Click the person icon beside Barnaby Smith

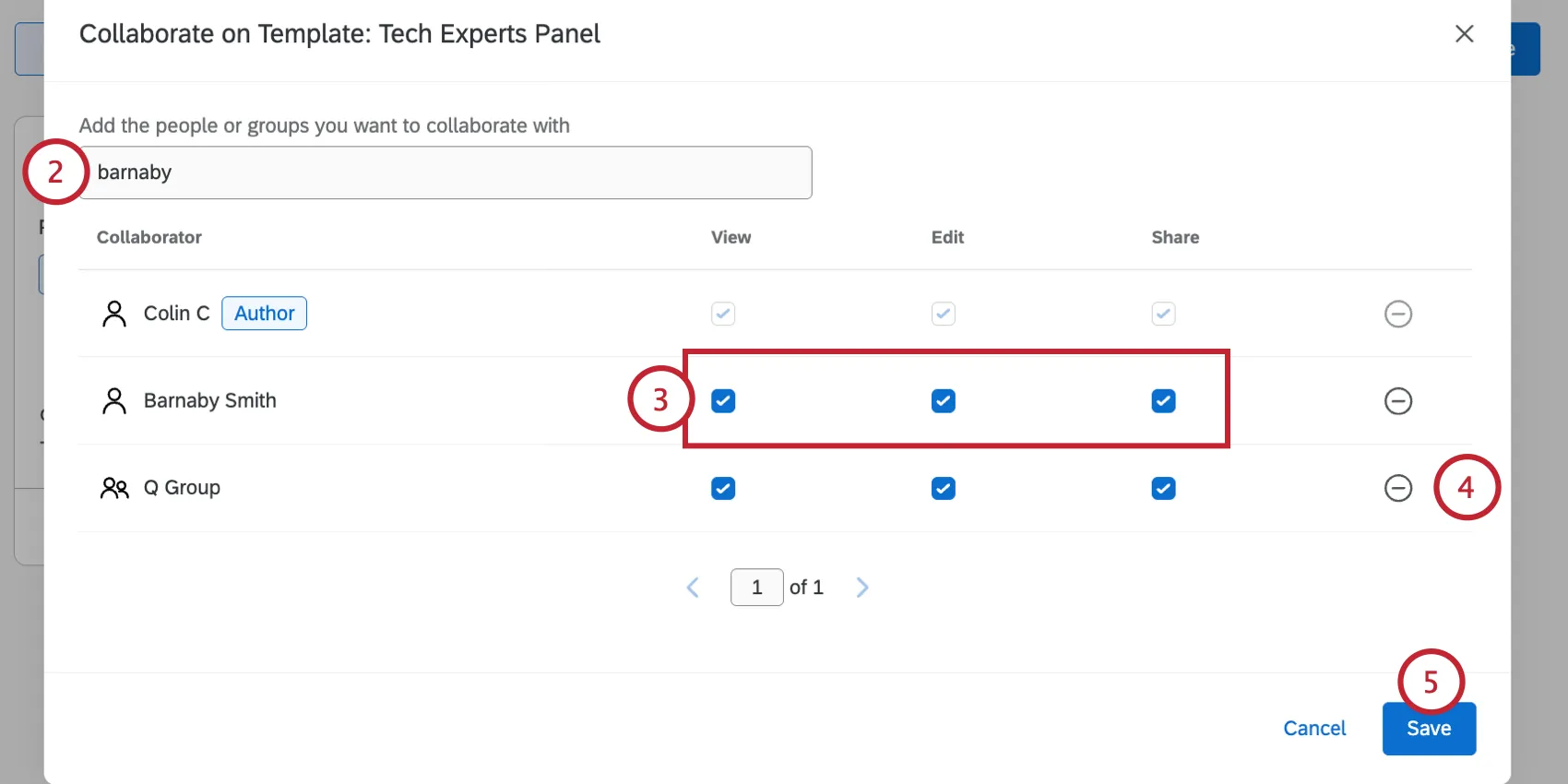114,400
